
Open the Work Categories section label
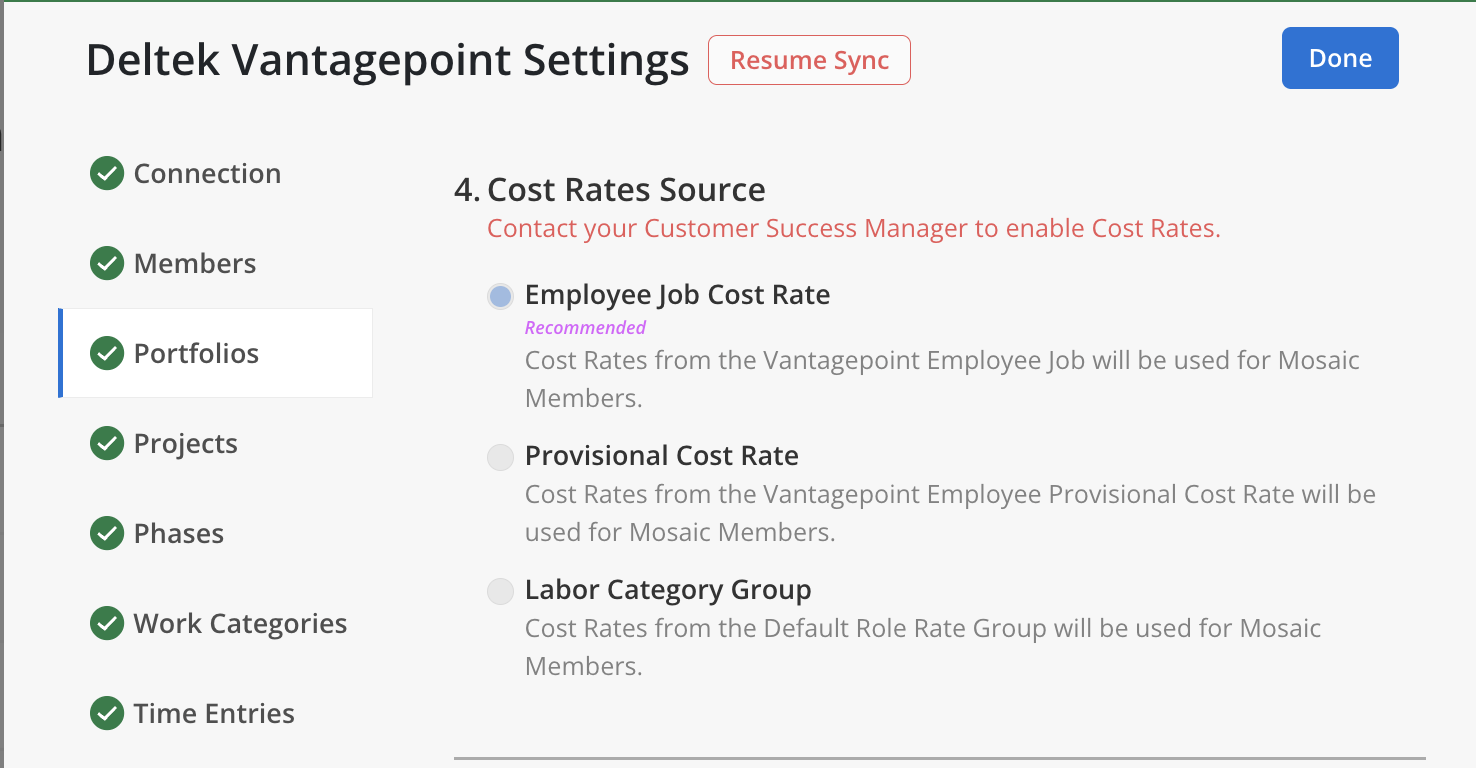click(x=240, y=623)
